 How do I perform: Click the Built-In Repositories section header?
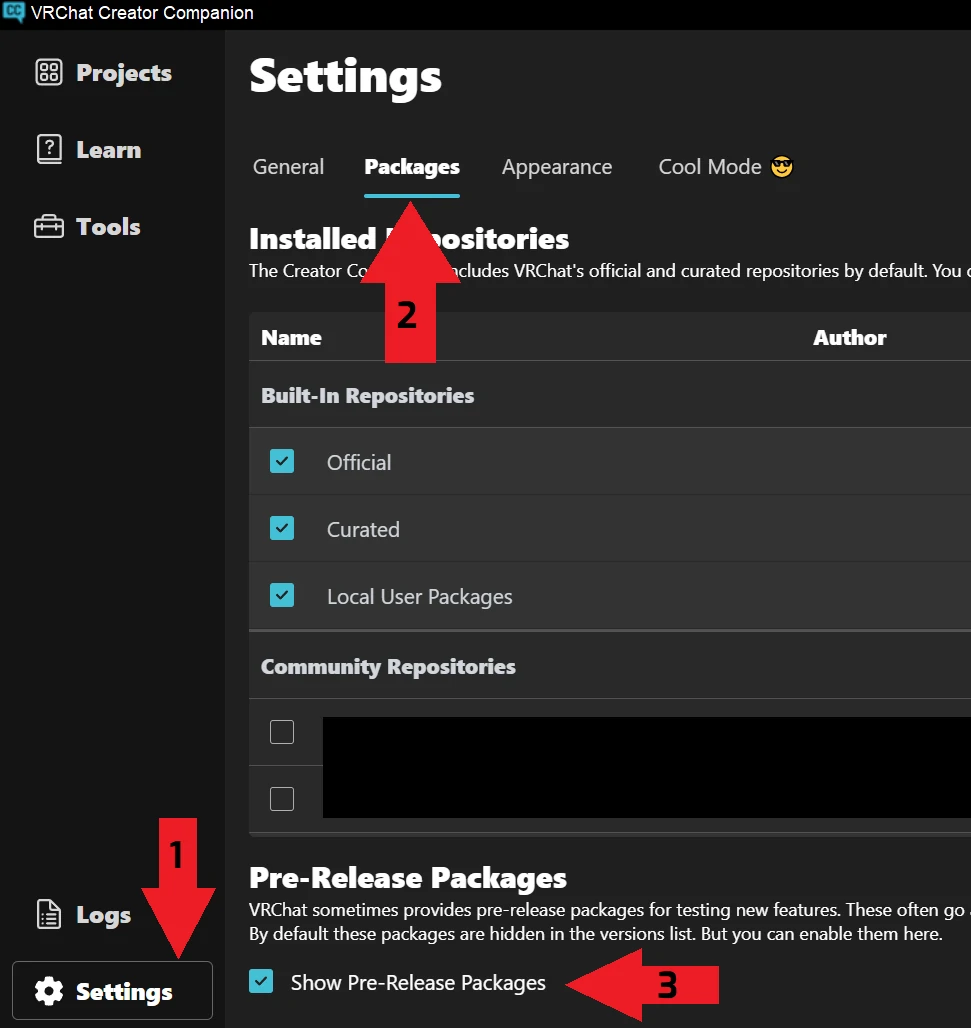click(x=367, y=396)
